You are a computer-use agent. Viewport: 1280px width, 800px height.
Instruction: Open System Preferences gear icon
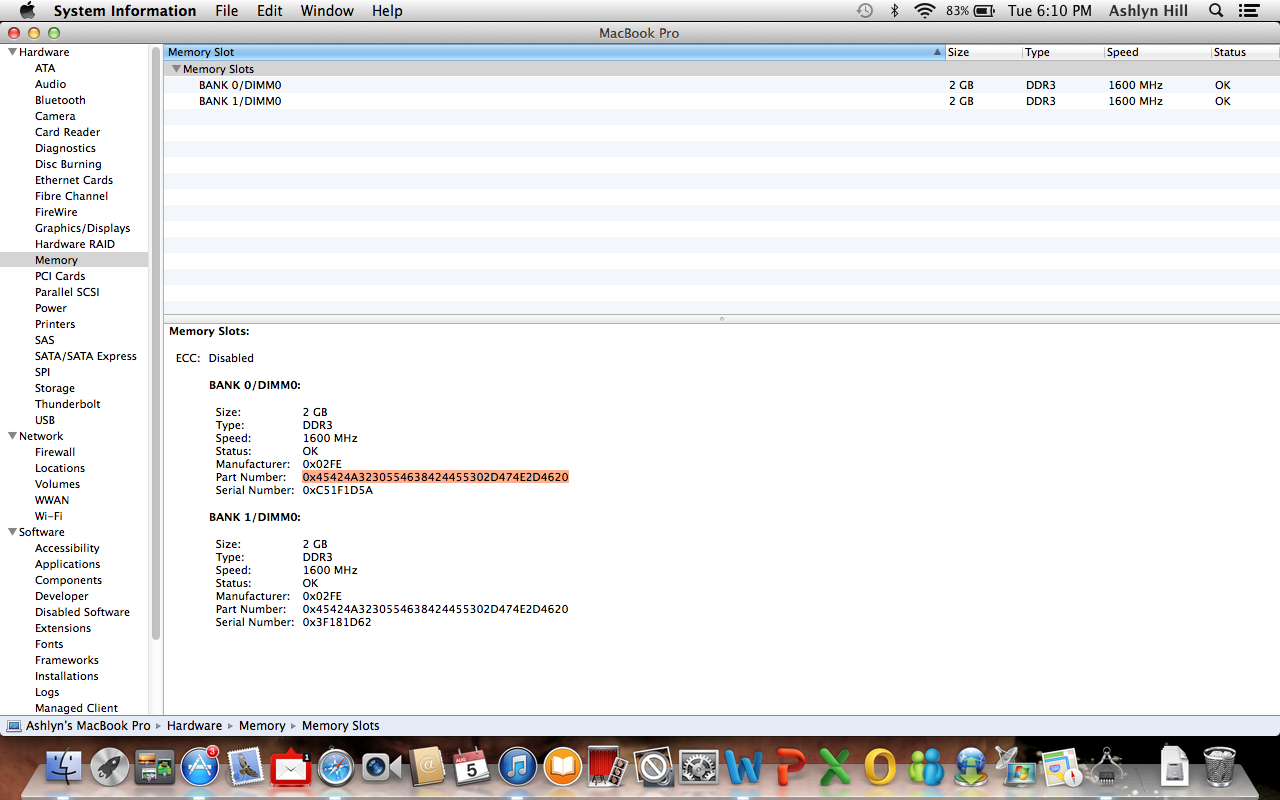[699, 767]
